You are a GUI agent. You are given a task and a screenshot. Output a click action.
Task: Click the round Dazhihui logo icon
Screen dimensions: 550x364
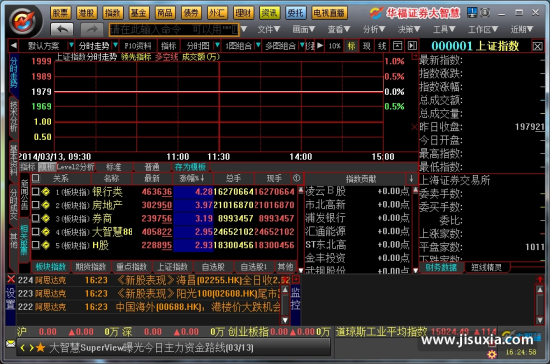(25, 21)
